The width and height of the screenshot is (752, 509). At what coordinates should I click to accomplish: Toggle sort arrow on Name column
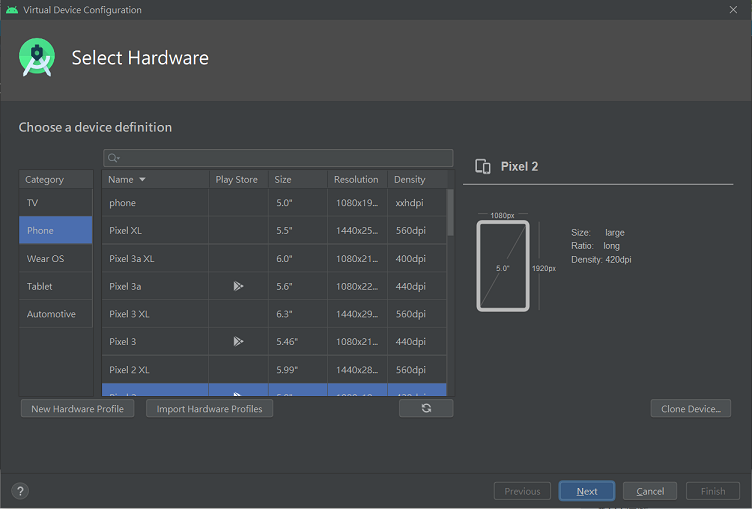142,179
